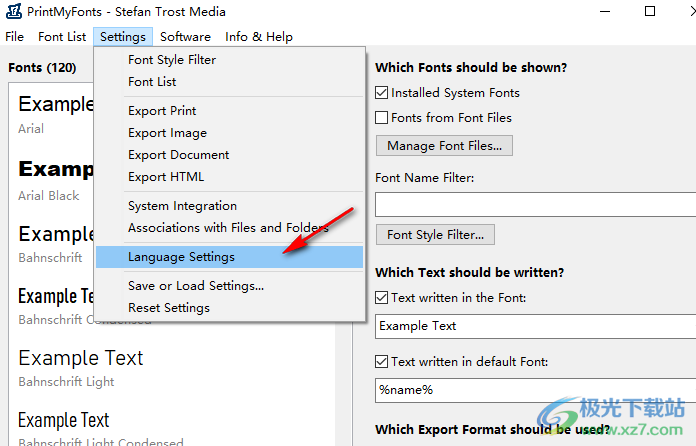Toggle Text written in default Font checkbox
The height and width of the screenshot is (446, 696).
point(381,361)
